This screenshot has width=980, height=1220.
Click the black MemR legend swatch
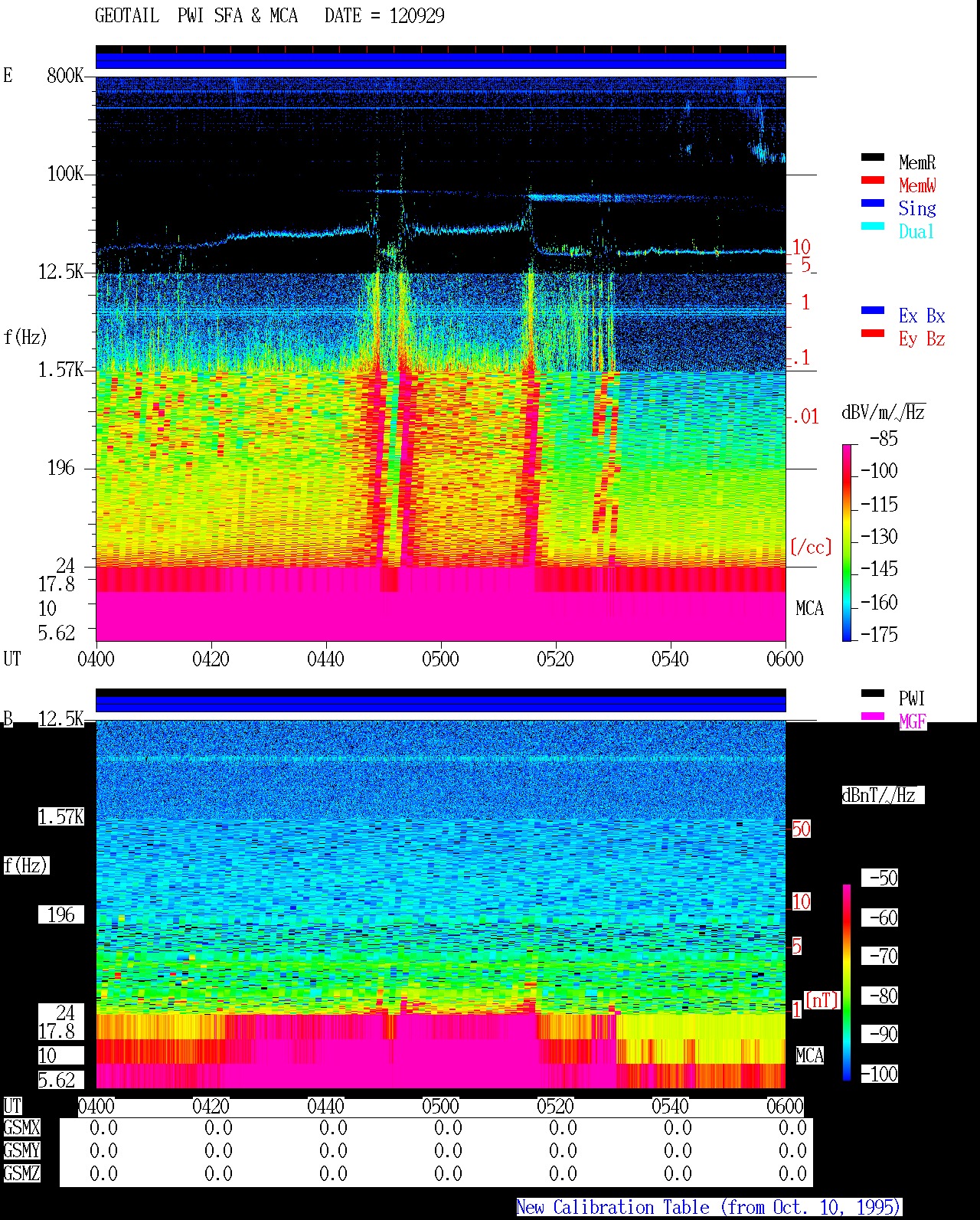coord(873,158)
